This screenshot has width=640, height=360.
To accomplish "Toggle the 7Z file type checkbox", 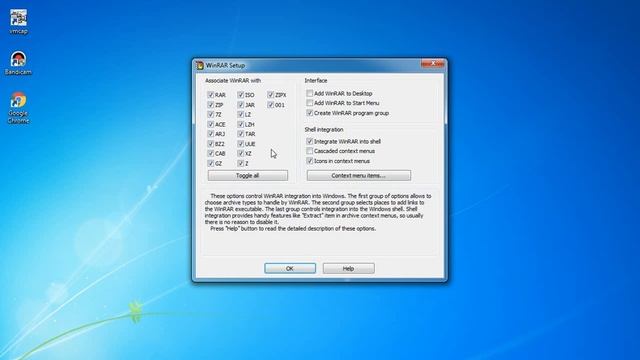I will [x=211, y=114].
